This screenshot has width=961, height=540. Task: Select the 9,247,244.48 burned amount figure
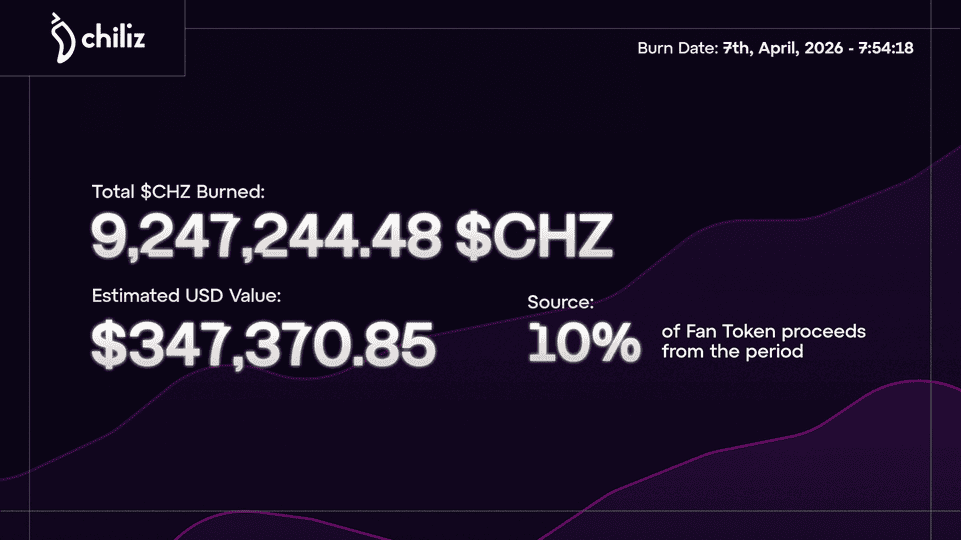[x=266, y=236]
